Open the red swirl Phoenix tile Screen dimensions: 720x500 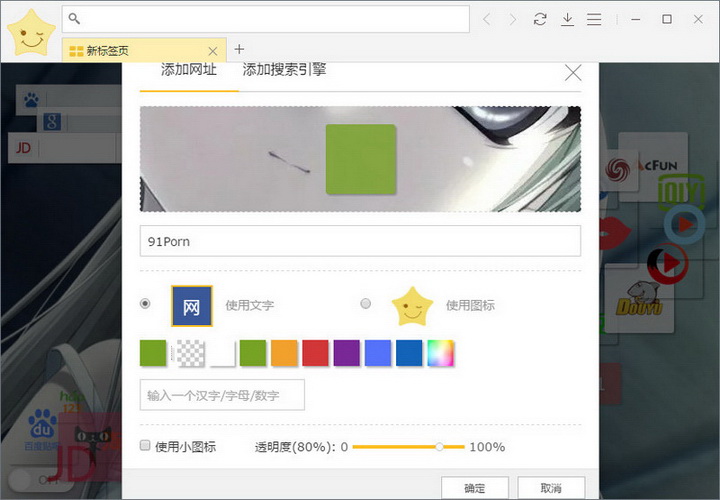click(x=618, y=170)
